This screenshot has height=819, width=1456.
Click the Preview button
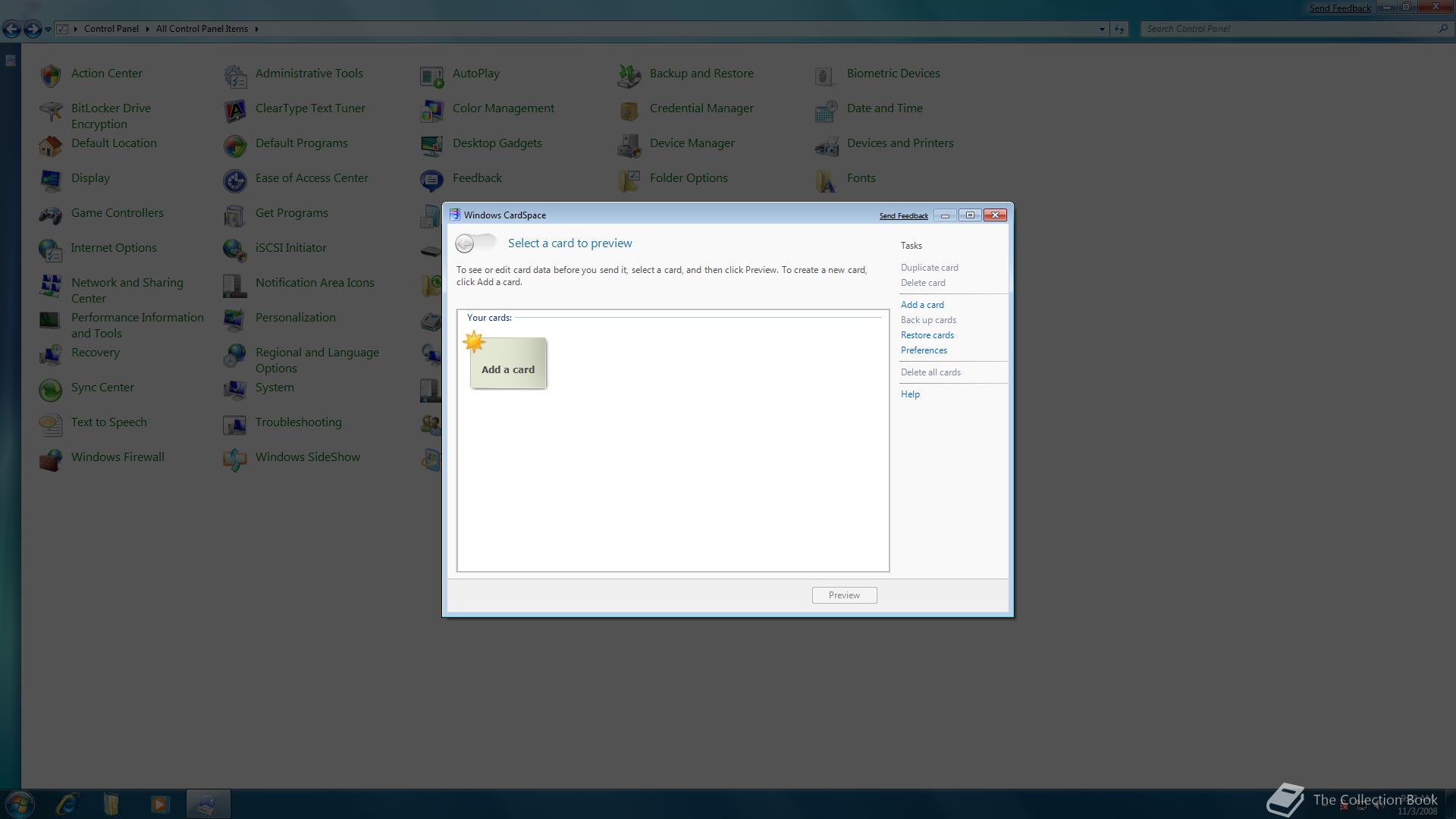[x=844, y=595]
